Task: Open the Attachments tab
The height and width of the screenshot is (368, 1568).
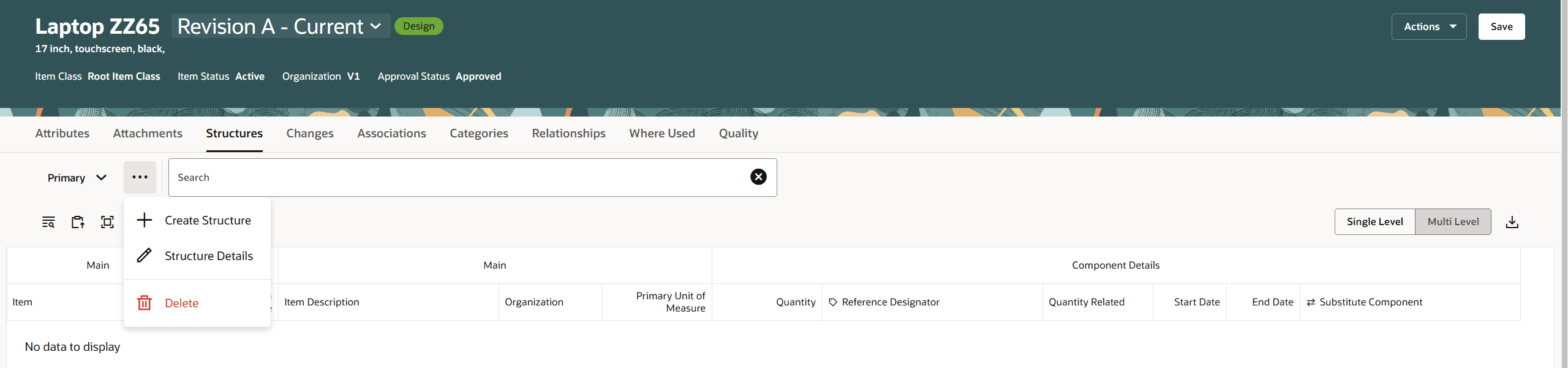Action: click(x=148, y=134)
